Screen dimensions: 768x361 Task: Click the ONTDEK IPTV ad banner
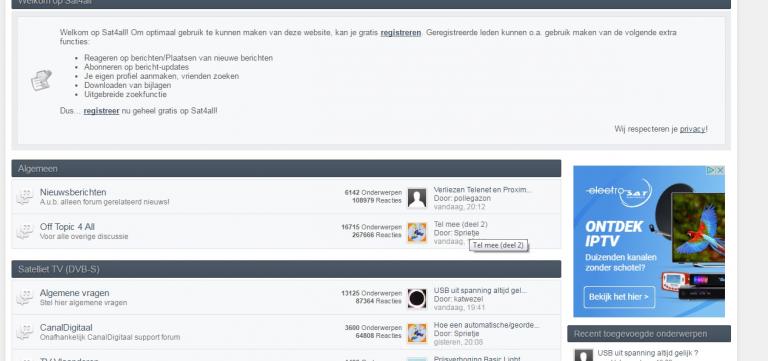[649, 241]
